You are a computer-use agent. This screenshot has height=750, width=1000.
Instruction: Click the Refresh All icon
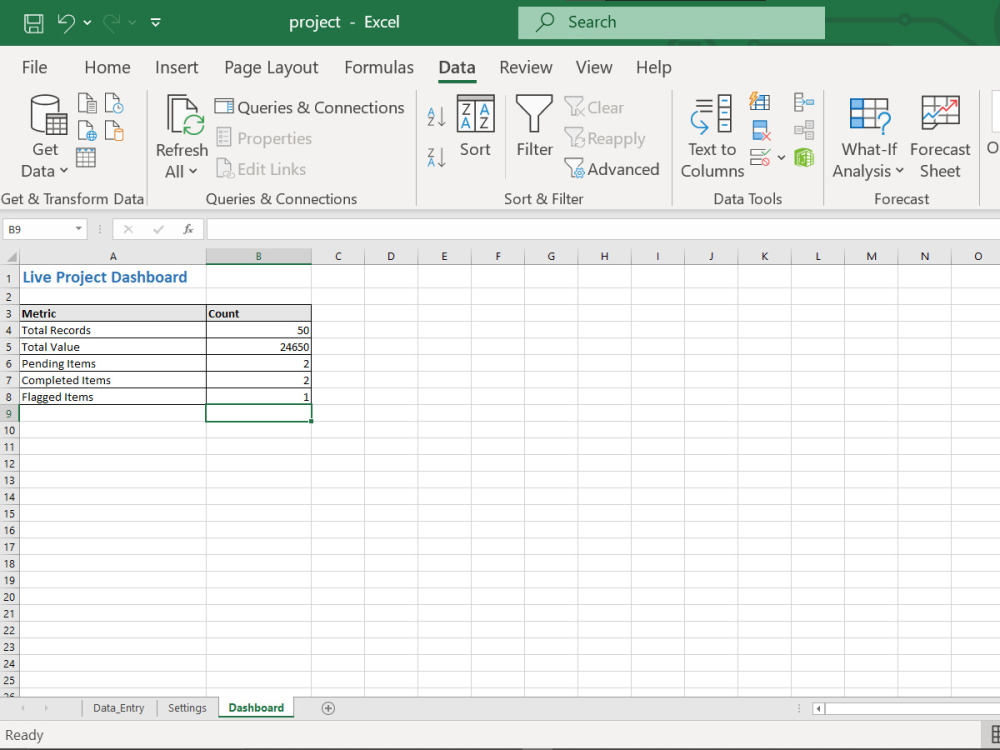[184, 115]
